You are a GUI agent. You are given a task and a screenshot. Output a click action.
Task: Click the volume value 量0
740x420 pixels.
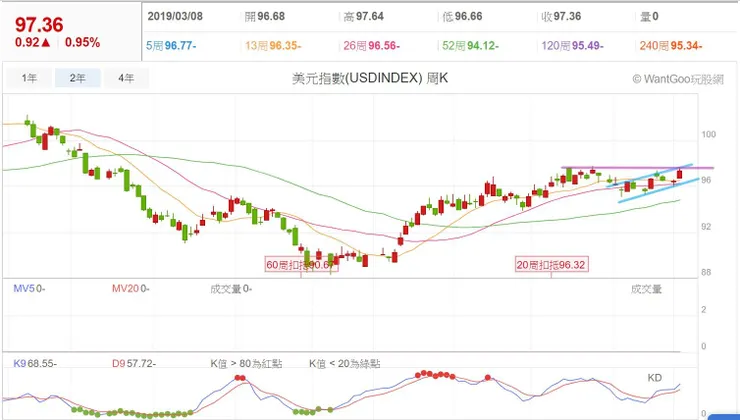pyautogui.click(x=649, y=17)
